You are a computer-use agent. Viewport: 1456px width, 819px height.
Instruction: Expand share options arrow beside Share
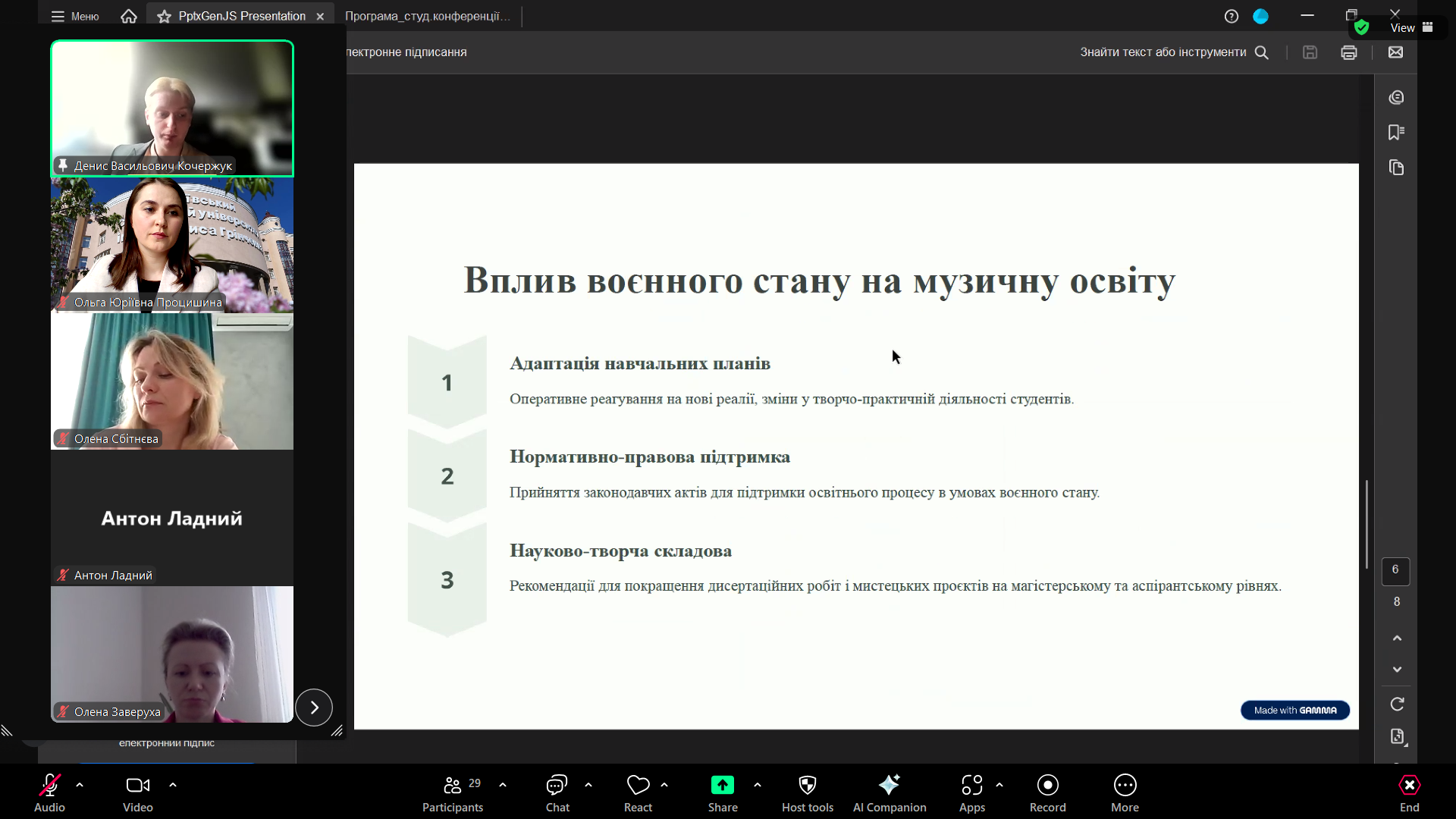[x=757, y=785]
